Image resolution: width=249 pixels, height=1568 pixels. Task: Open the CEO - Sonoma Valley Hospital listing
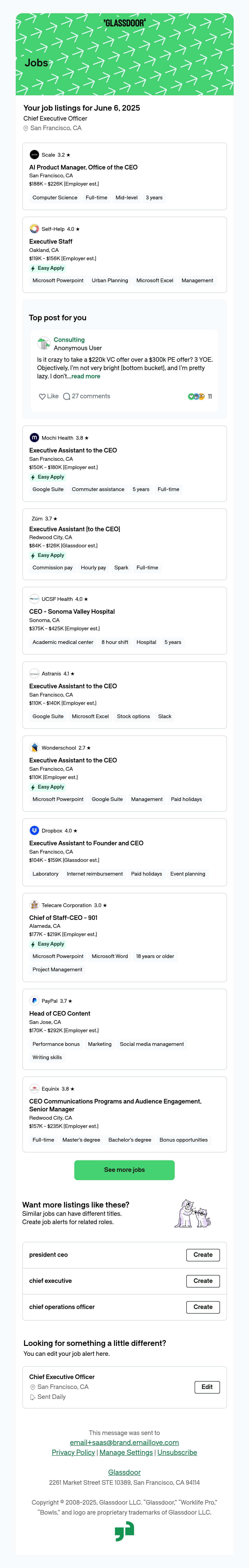coord(72,611)
